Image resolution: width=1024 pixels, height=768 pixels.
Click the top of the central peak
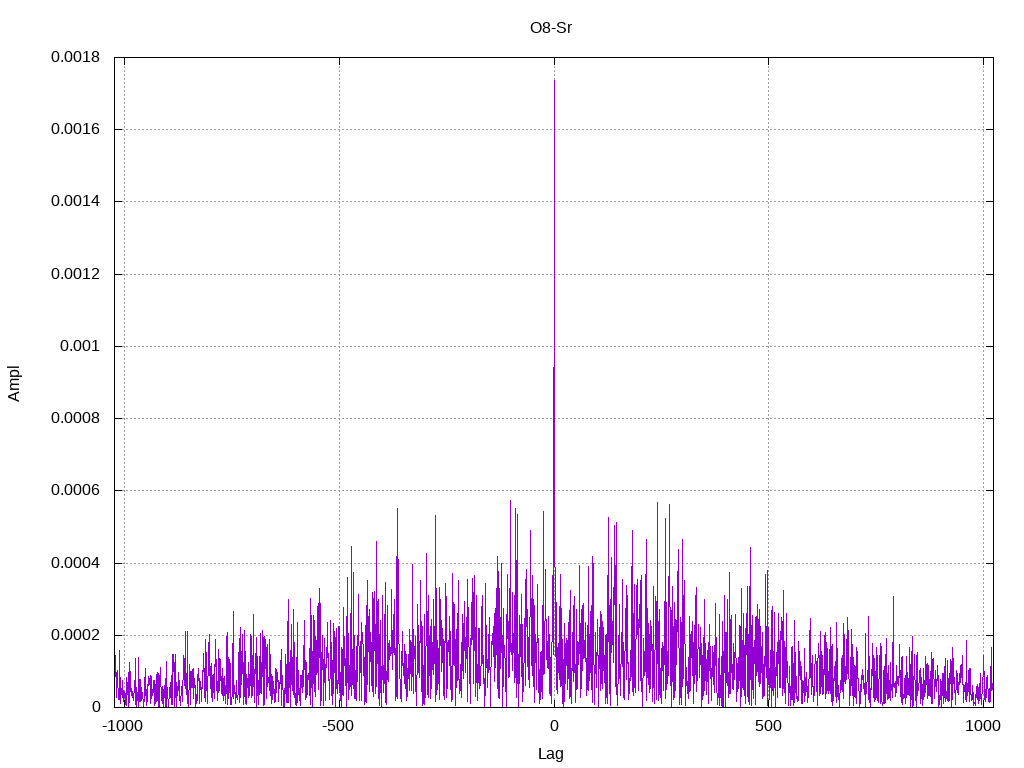(554, 80)
